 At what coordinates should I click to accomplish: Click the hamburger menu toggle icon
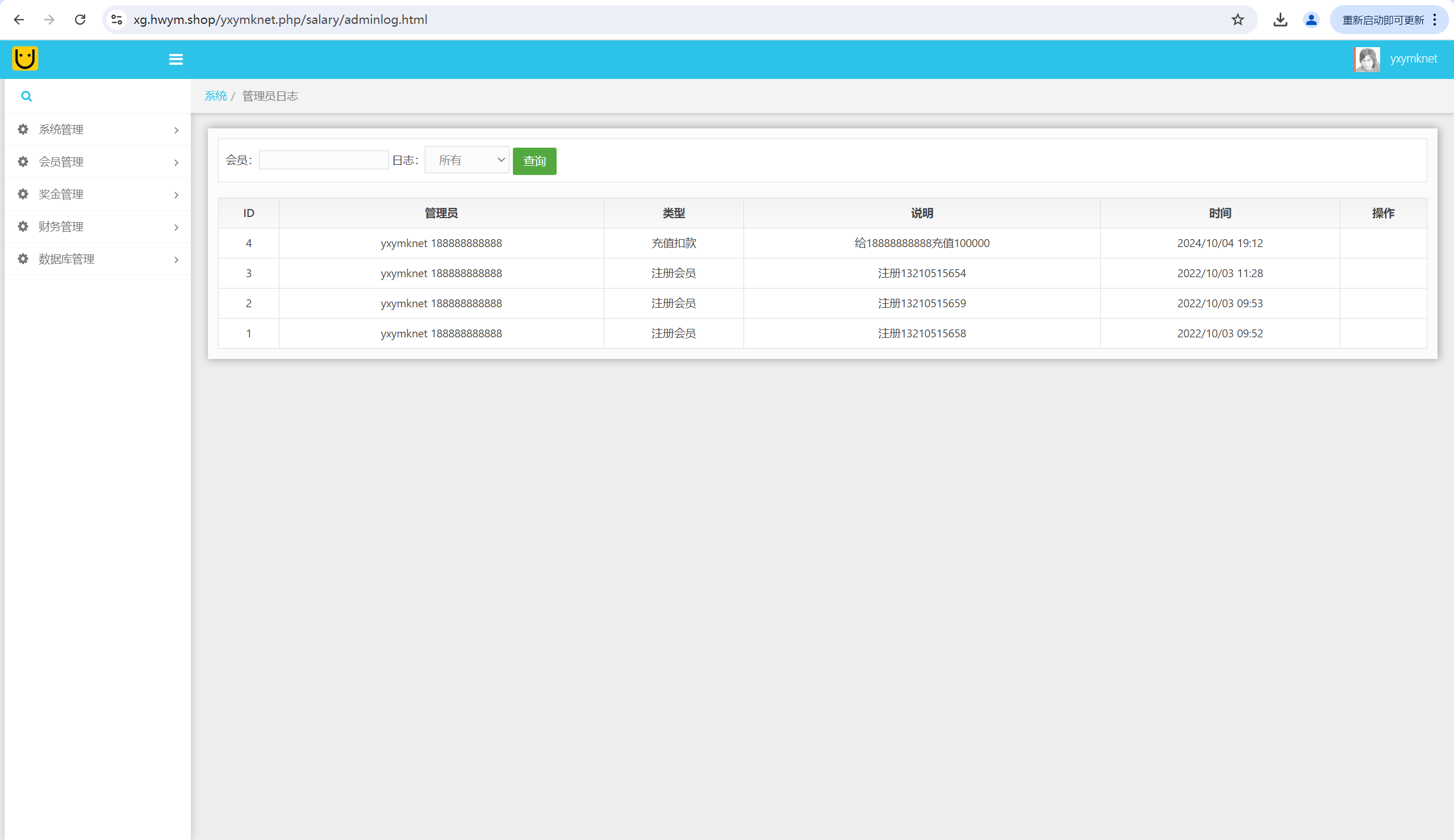click(176, 60)
